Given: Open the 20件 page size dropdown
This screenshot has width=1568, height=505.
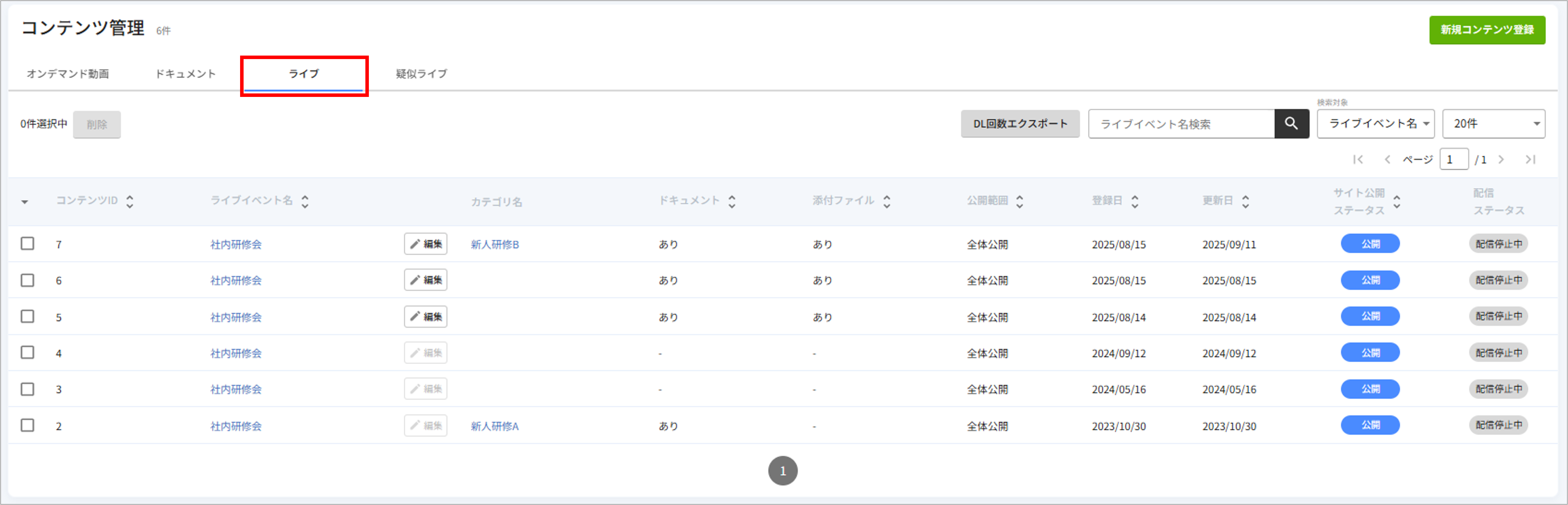Looking at the screenshot, I should click(x=1494, y=124).
